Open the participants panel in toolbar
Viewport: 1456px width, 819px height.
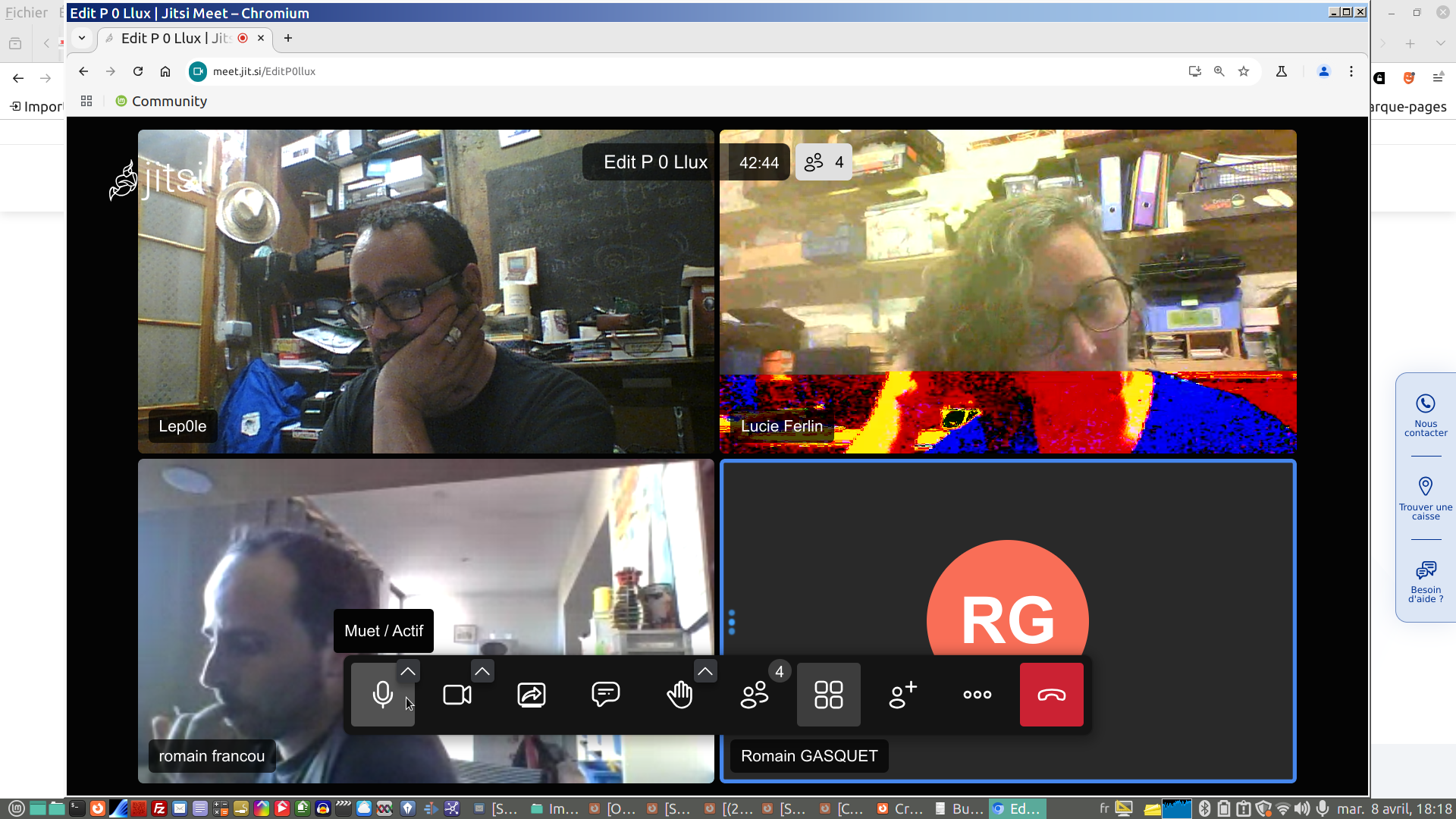tap(754, 695)
